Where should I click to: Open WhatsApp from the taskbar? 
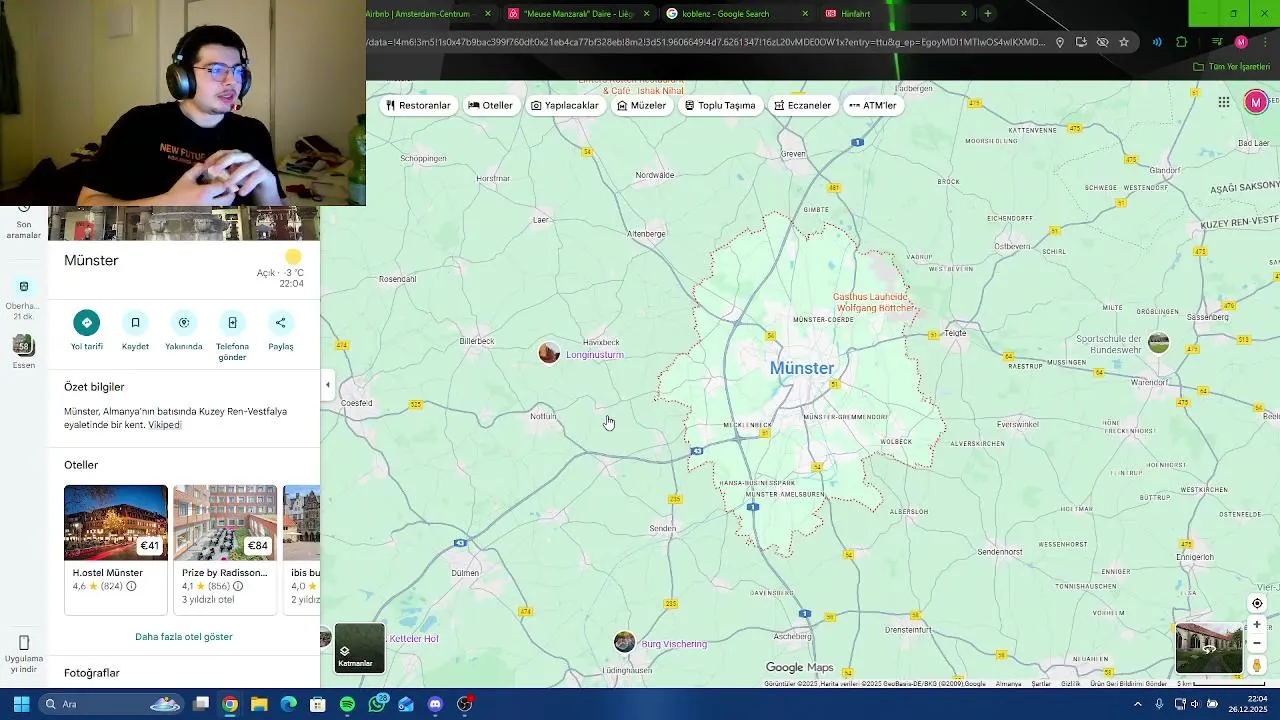click(x=377, y=704)
